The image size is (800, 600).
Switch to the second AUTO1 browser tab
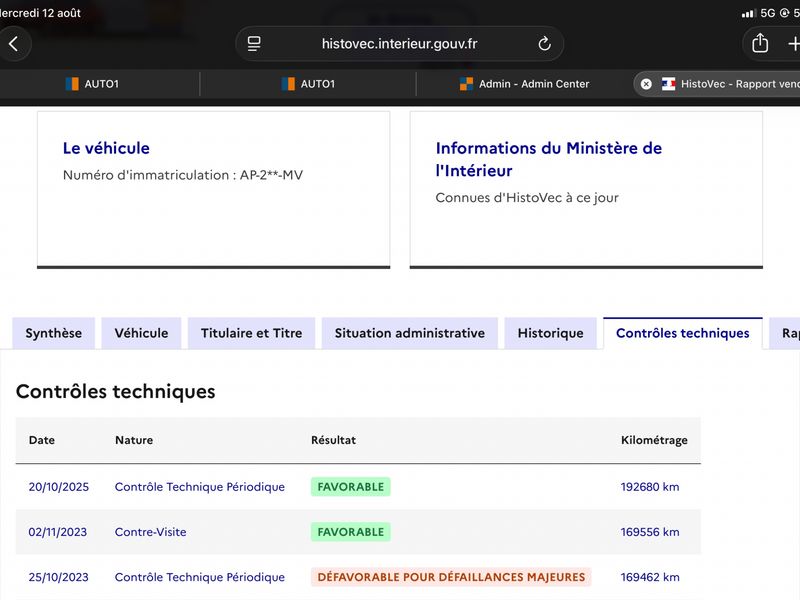[308, 84]
